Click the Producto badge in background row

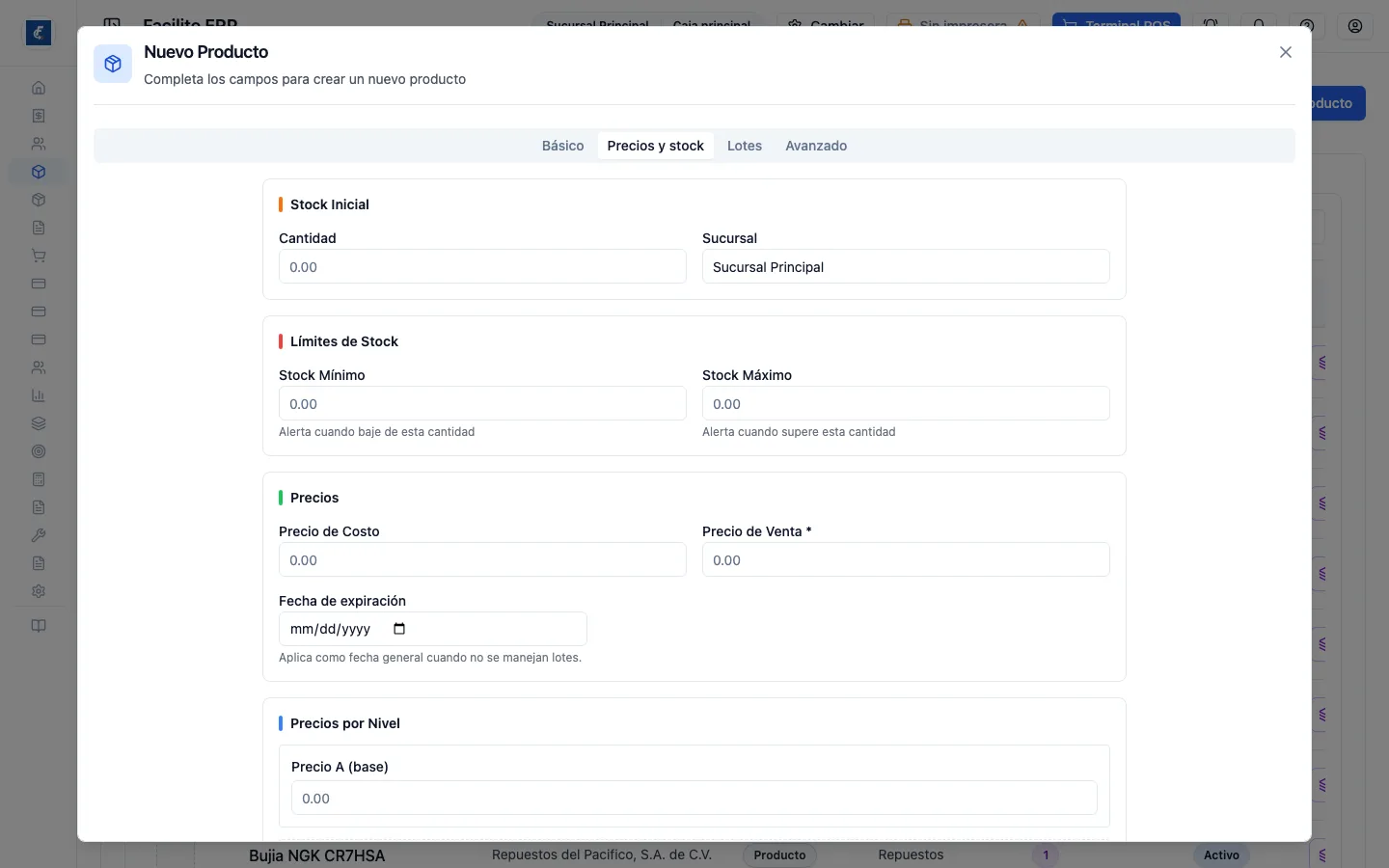(x=779, y=855)
